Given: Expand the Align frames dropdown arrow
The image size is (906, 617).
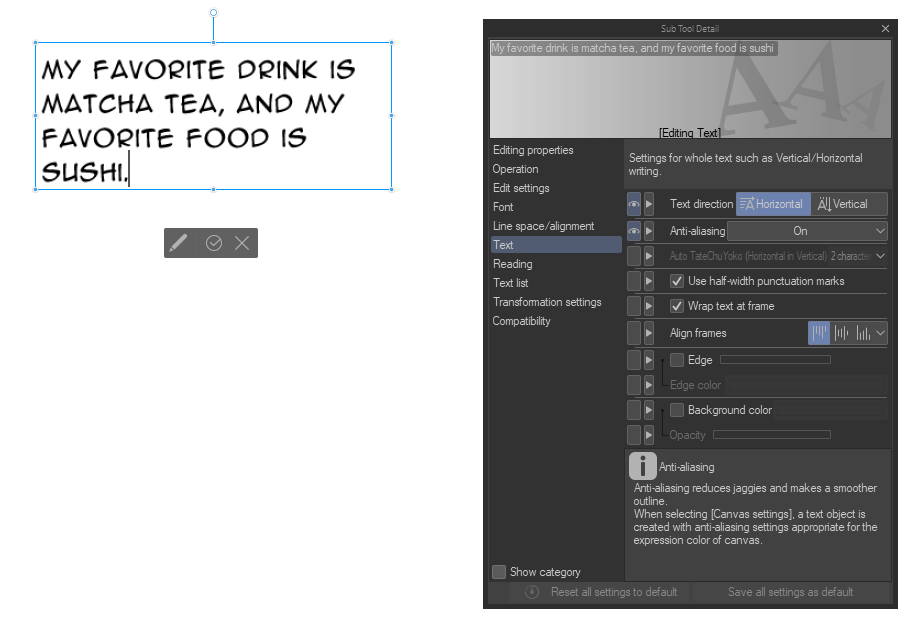Looking at the screenshot, I should click(881, 333).
